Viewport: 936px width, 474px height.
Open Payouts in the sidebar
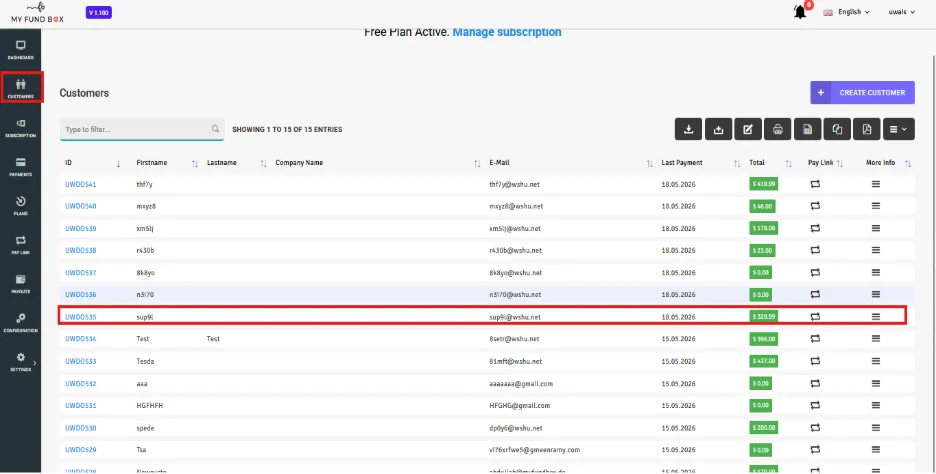pos(20,284)
